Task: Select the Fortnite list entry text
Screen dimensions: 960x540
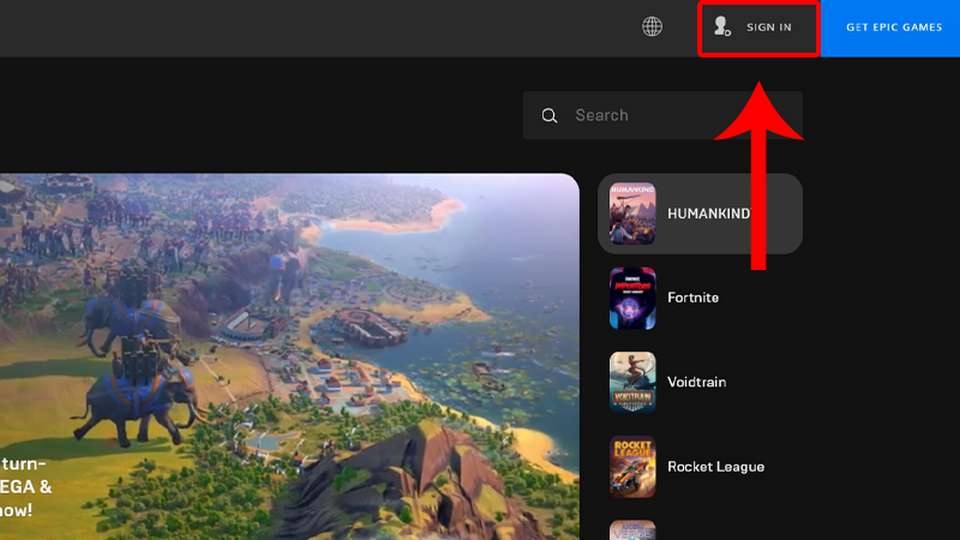Action: [693, 298]
